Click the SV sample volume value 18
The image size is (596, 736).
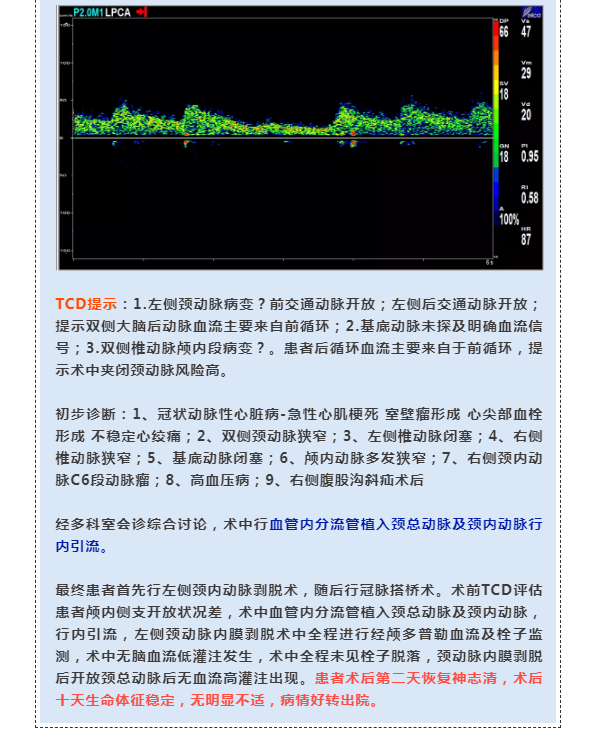504,94
